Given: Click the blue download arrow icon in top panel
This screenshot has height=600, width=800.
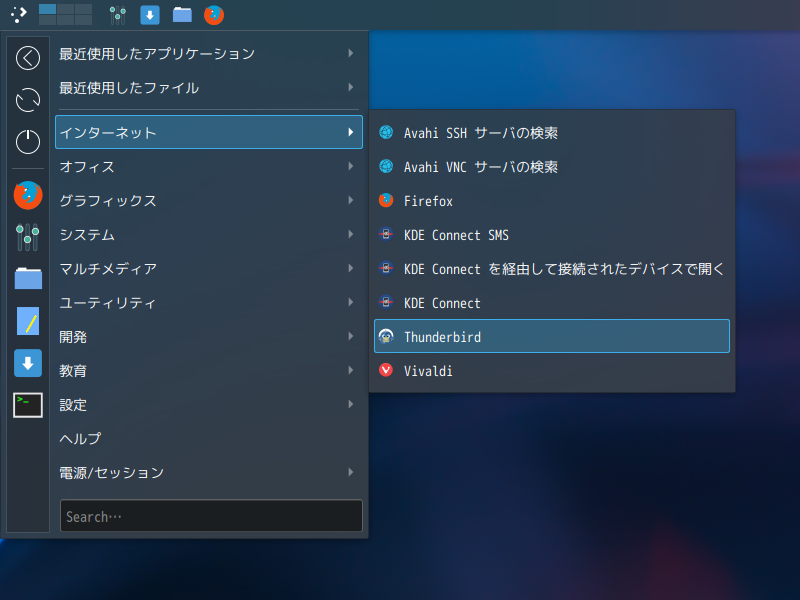Looking at the screenshot, I should coord(150,15).
